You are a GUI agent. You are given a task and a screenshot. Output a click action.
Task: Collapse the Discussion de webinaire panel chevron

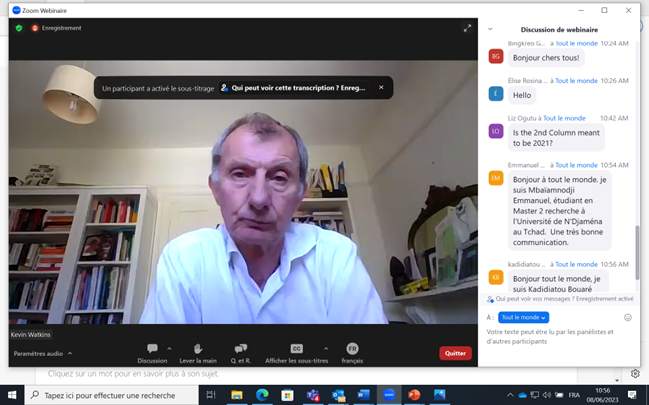(490, 29)
